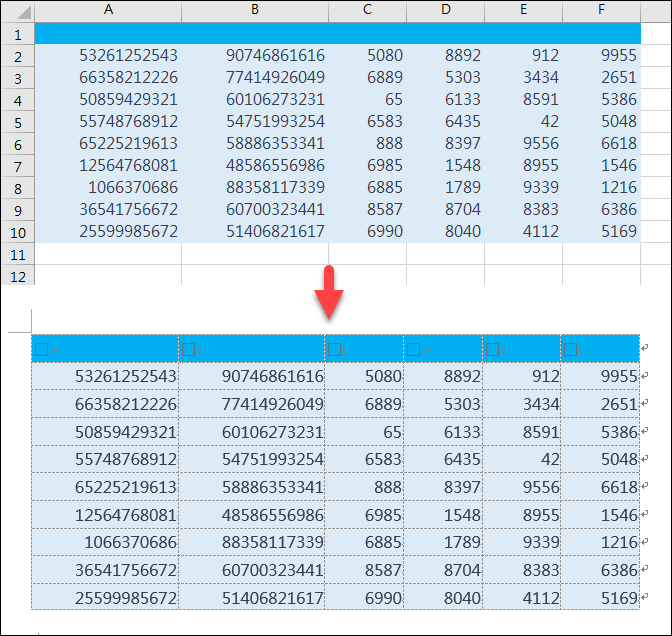Click Excel cell A8 with 1066370686

[108, 187]
